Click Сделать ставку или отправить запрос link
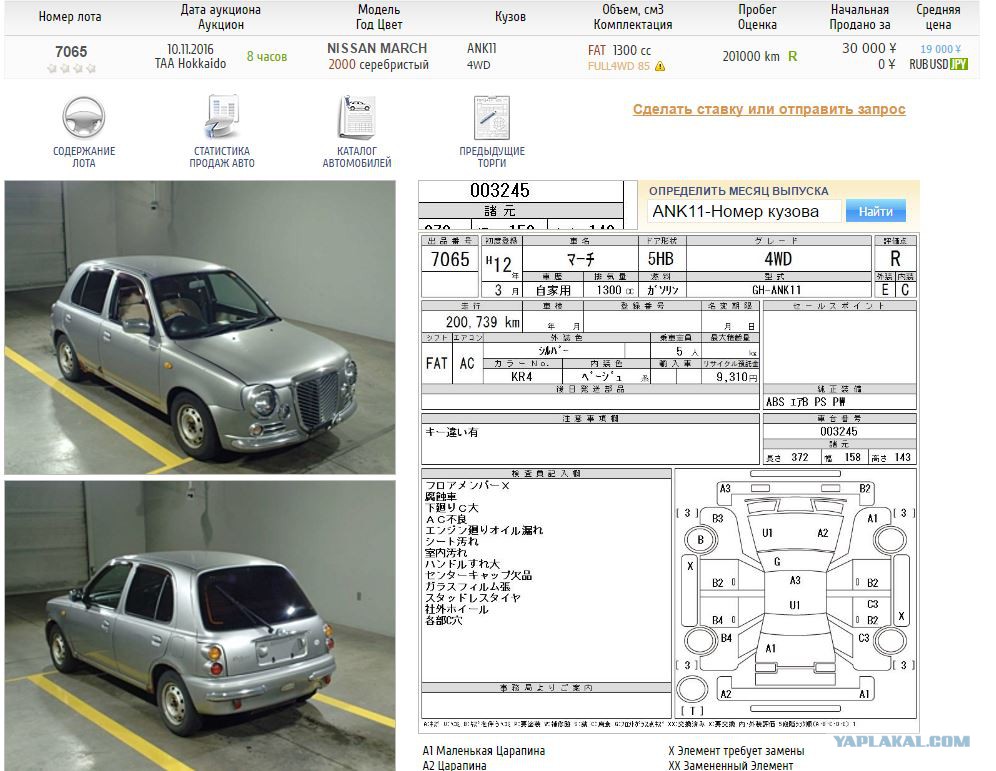 click(769, 109)
